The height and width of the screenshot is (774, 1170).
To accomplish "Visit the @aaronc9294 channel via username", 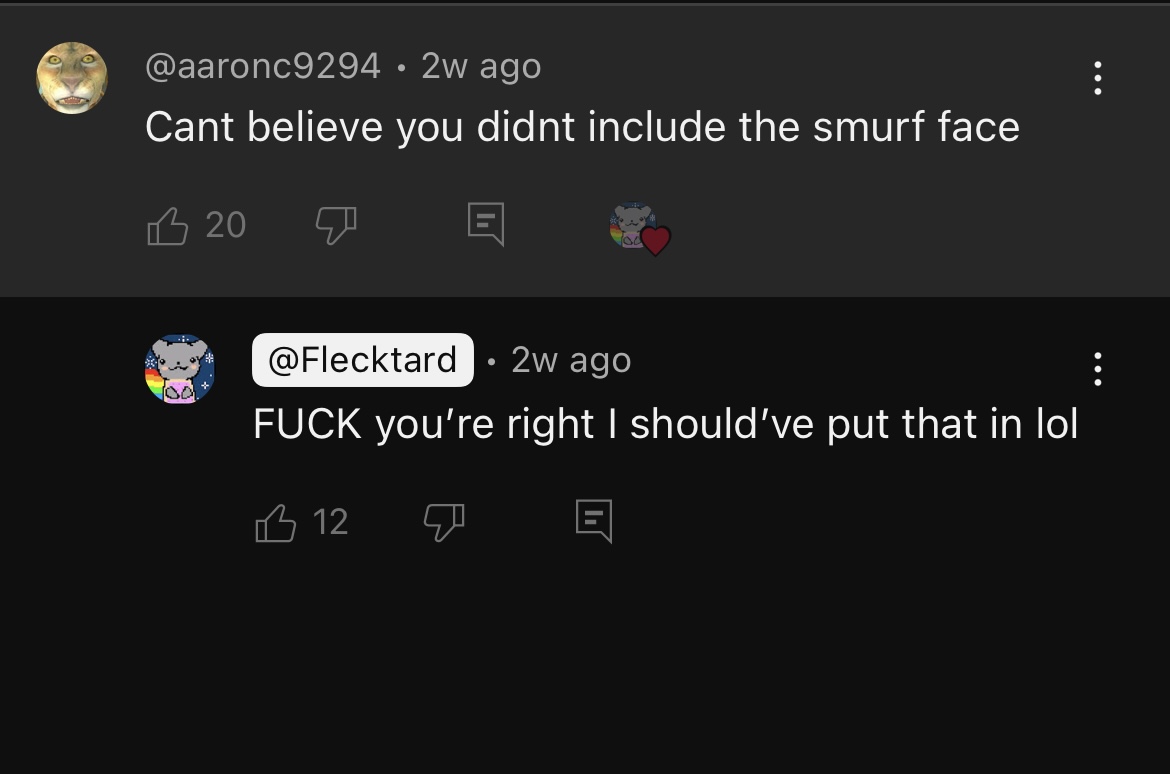I will pos(263,66).
